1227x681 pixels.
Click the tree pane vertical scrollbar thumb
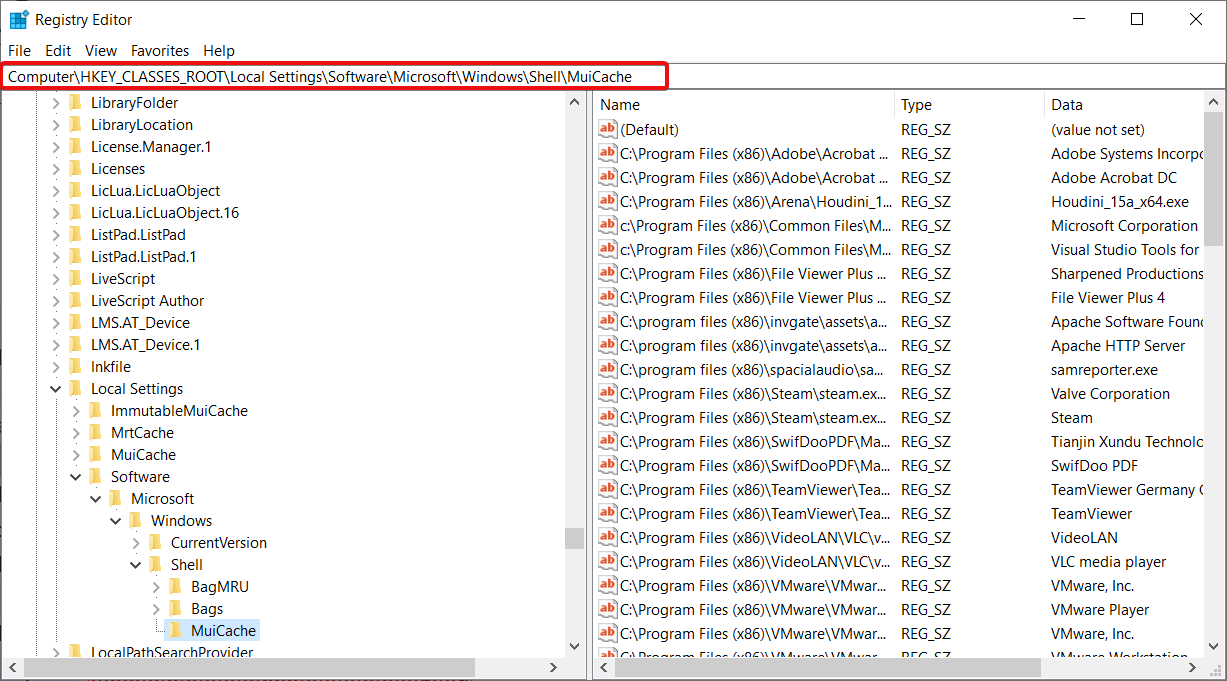pos(574,539)
